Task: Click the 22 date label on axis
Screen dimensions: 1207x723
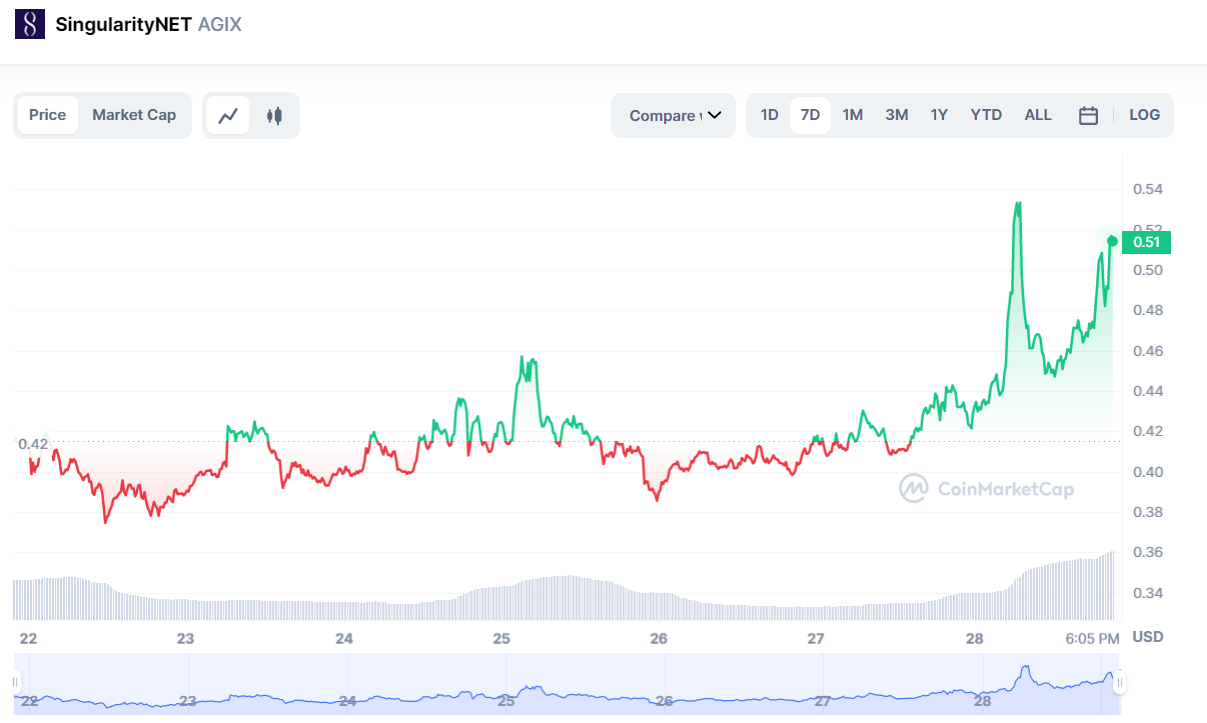Action: [x=28, y=638]
